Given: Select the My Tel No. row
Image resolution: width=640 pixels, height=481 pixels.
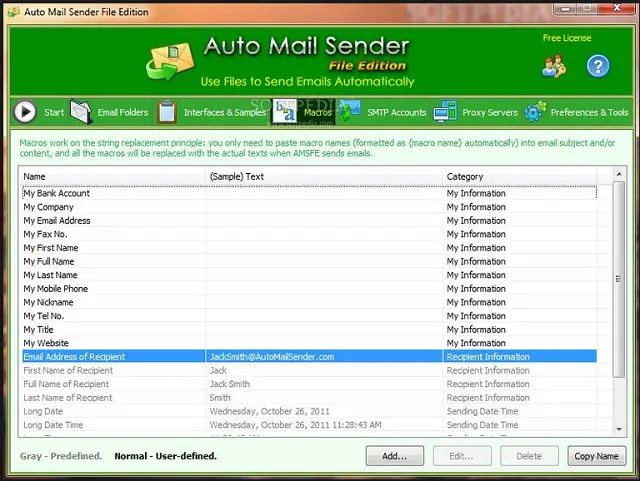Looking at the screenshot, I should click(x=309, y=316).
